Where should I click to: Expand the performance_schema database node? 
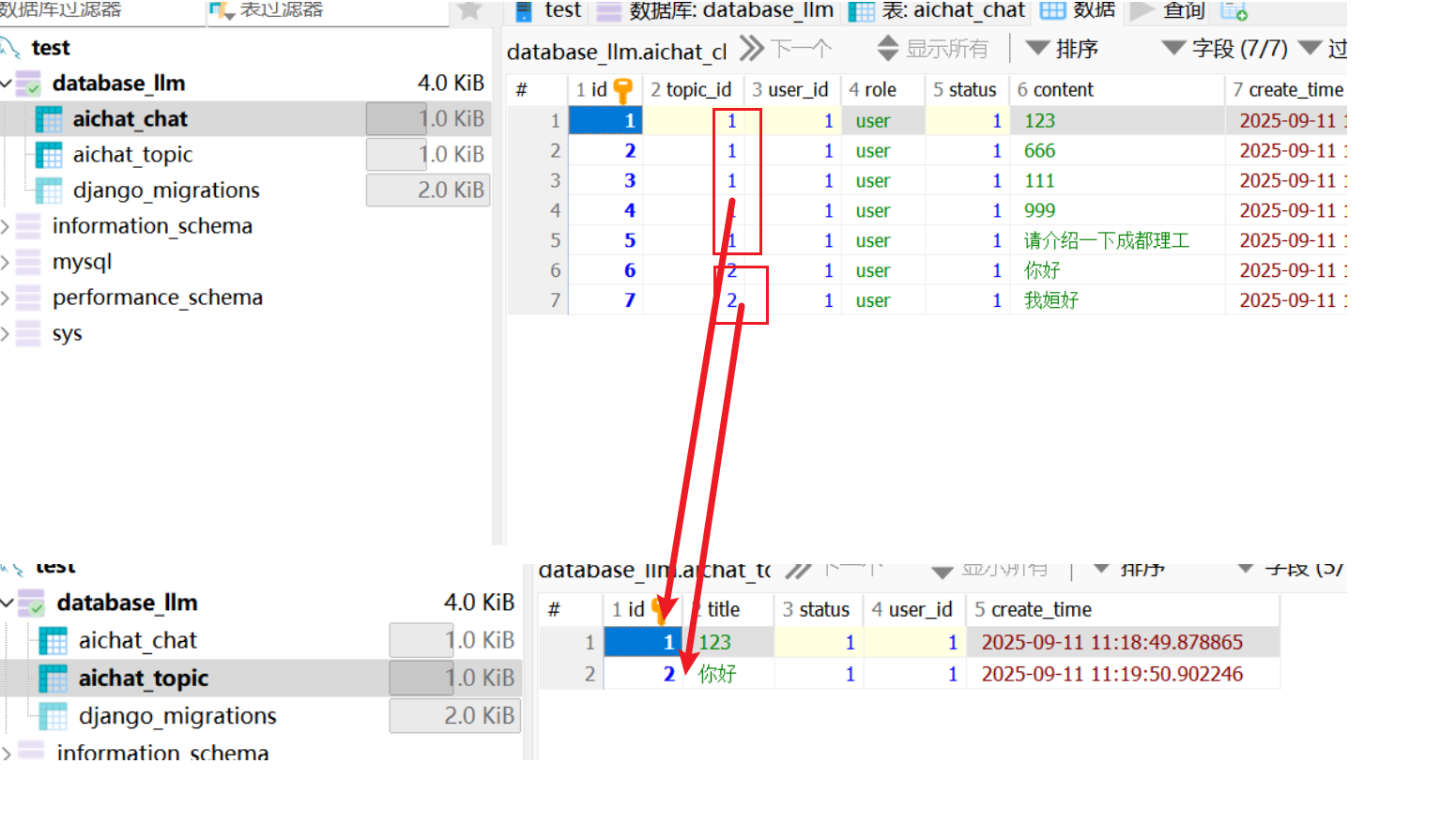[x=6, y=298]
